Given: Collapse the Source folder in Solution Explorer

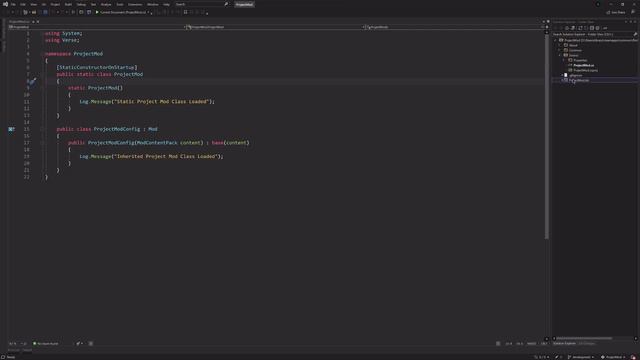Looking at the screenshot, I should 560,55.
